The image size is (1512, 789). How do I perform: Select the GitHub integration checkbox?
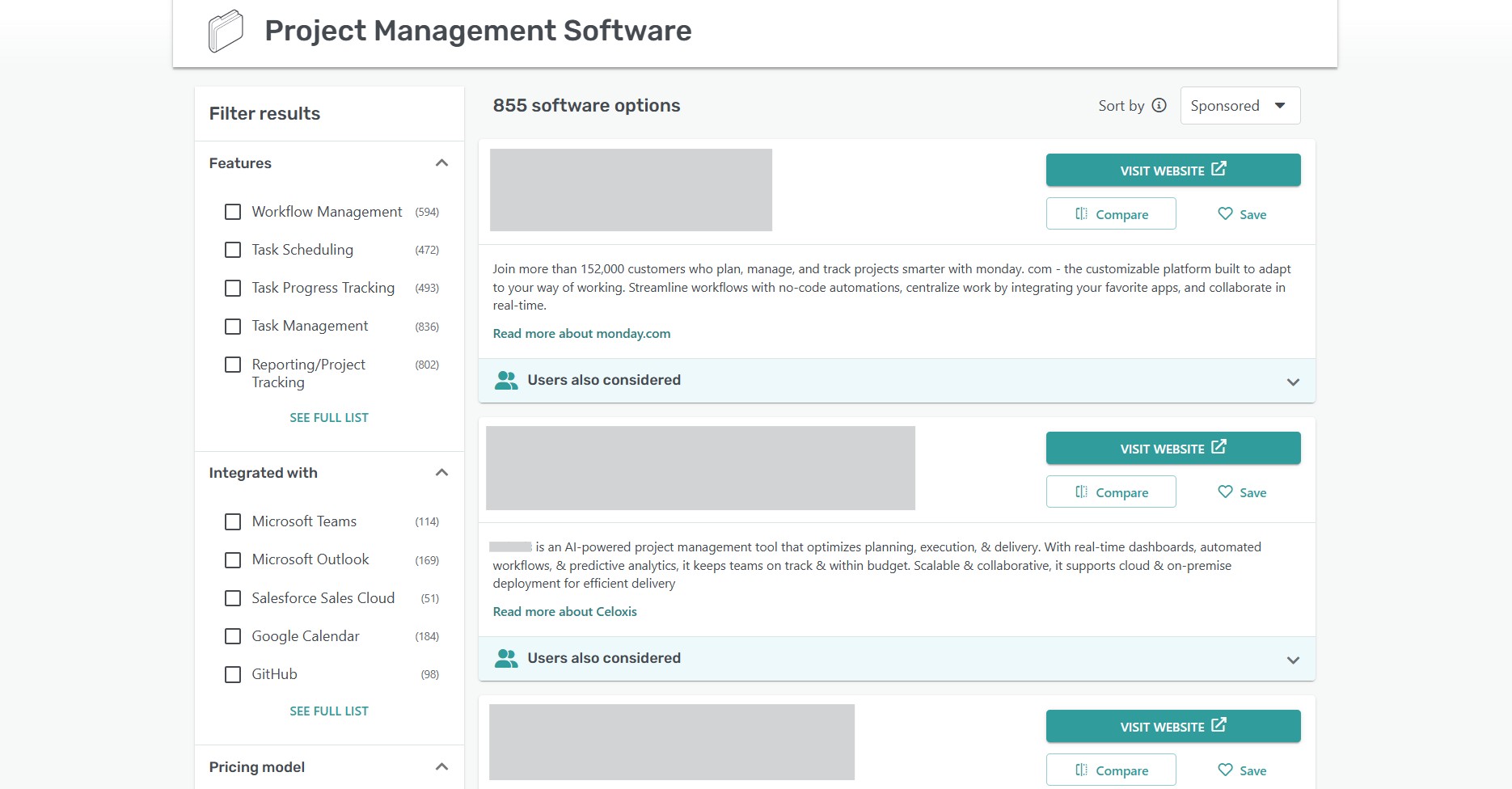pyautogui.click(x=233, y=674)
